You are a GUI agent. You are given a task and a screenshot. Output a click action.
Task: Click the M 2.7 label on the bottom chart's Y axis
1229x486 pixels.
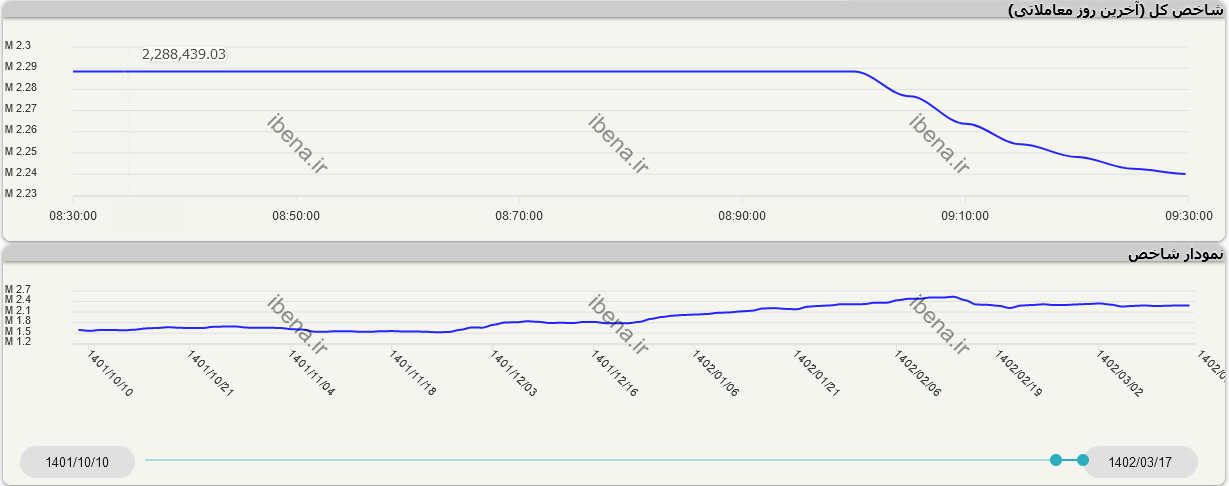tap(19, 289)
